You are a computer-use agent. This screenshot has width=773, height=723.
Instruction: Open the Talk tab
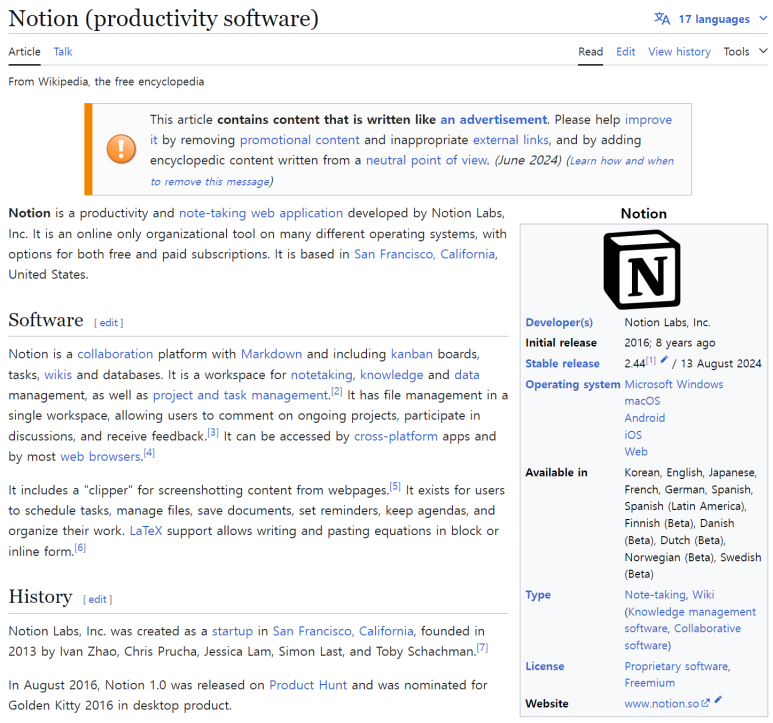coord(63,52)
